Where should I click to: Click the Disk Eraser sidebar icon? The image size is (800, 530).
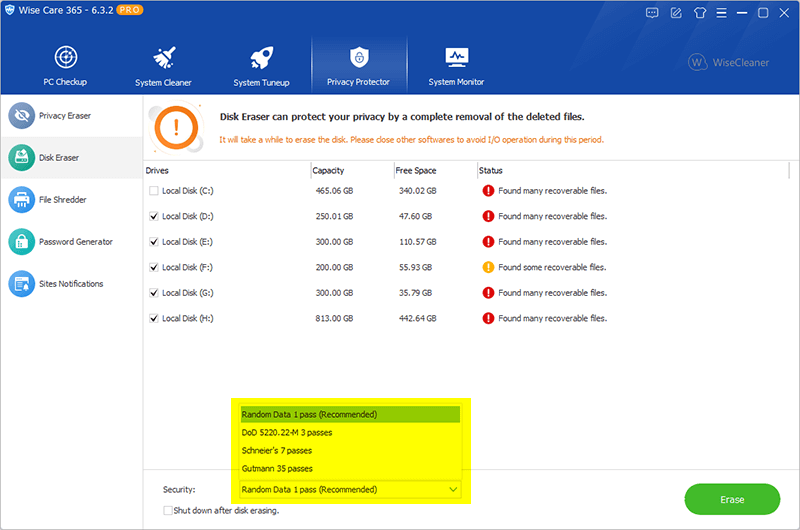21,158
